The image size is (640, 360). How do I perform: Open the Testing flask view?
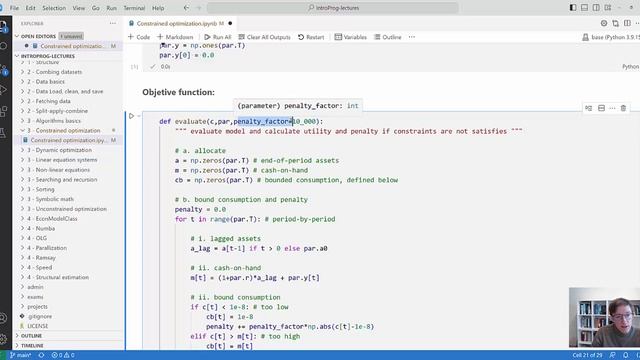point(3,132)
